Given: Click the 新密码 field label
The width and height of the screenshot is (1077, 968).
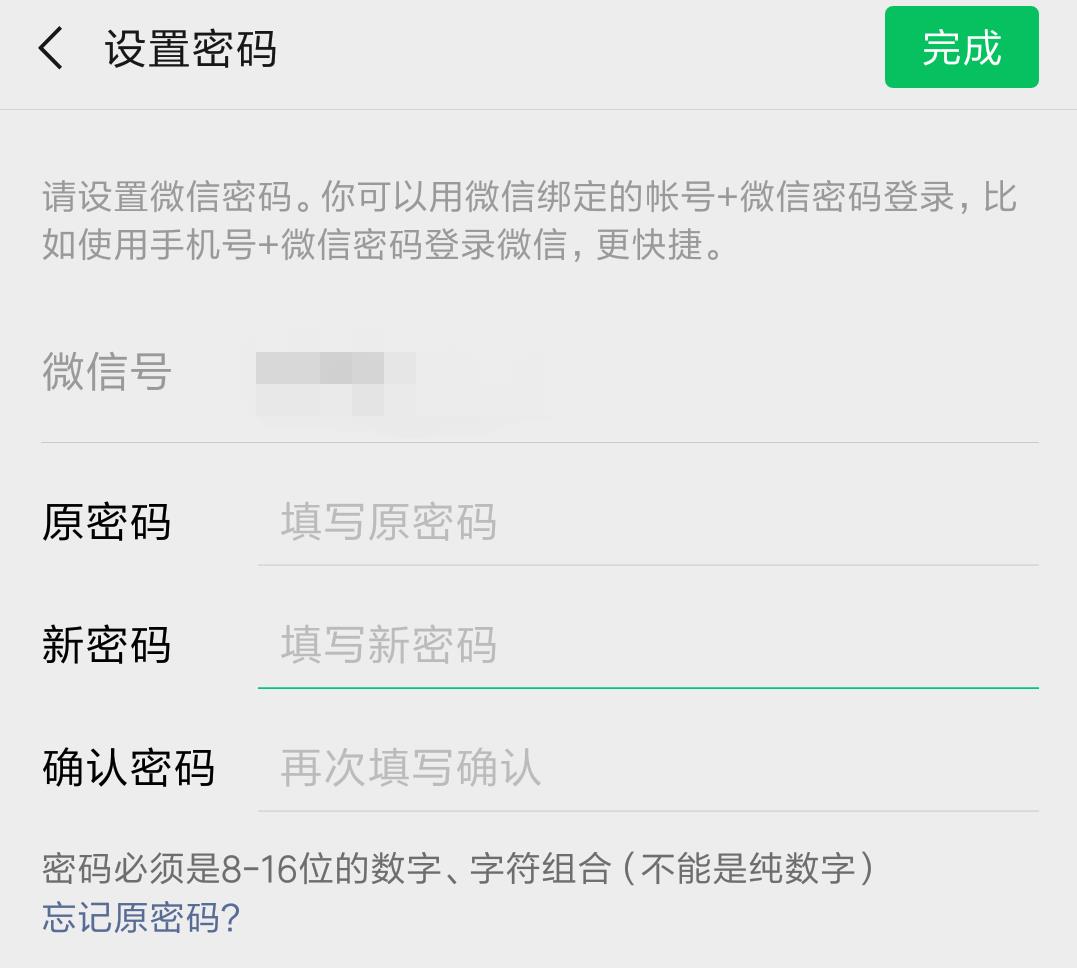Looking at the screenshot, I should coord(106,644).
